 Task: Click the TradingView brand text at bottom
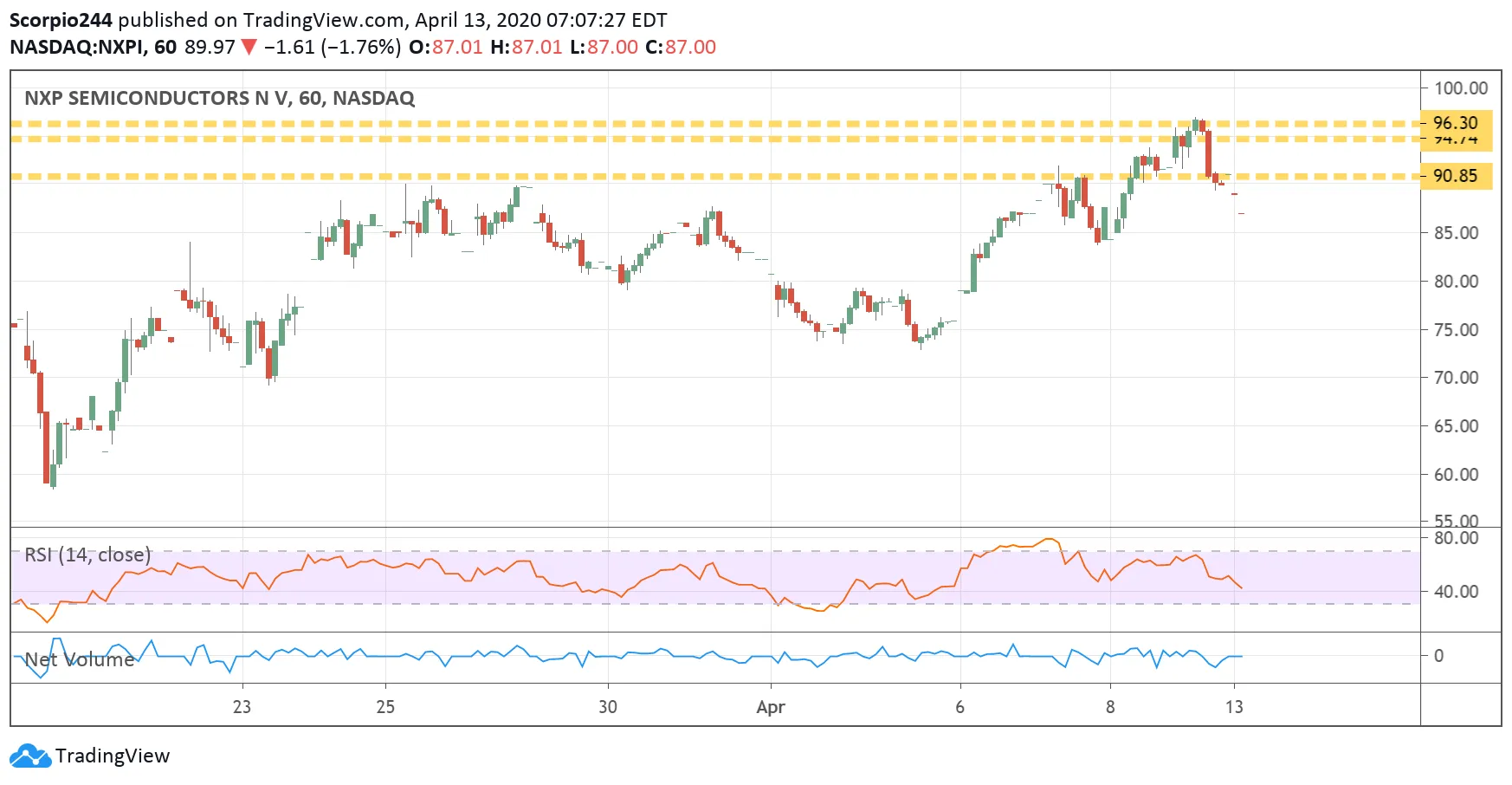point(113,756)
